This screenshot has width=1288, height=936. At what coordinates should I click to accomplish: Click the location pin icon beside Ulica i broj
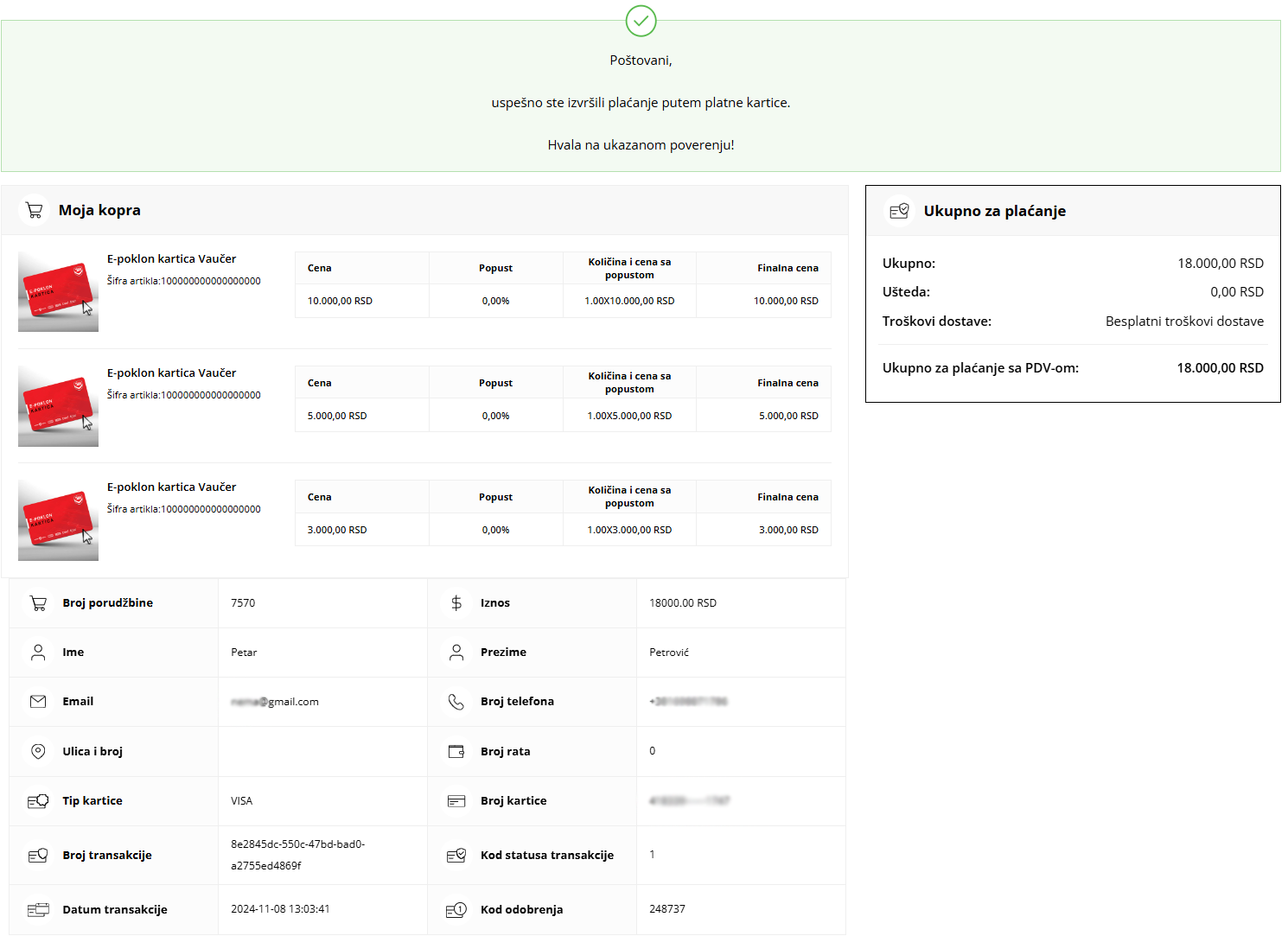(38, 752)
